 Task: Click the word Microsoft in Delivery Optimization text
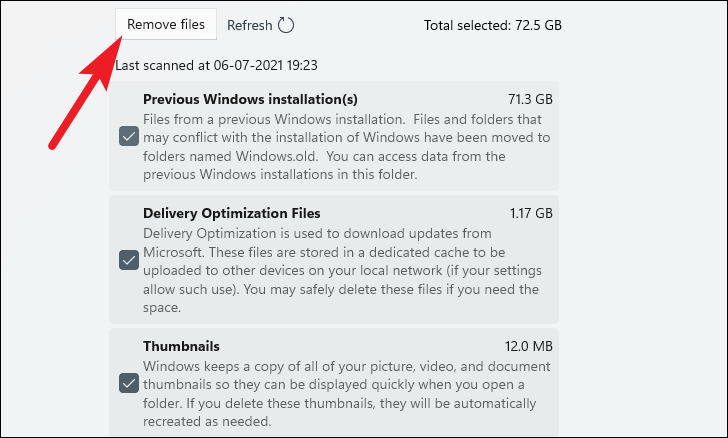pyautogui.click(x=178, y=251)
